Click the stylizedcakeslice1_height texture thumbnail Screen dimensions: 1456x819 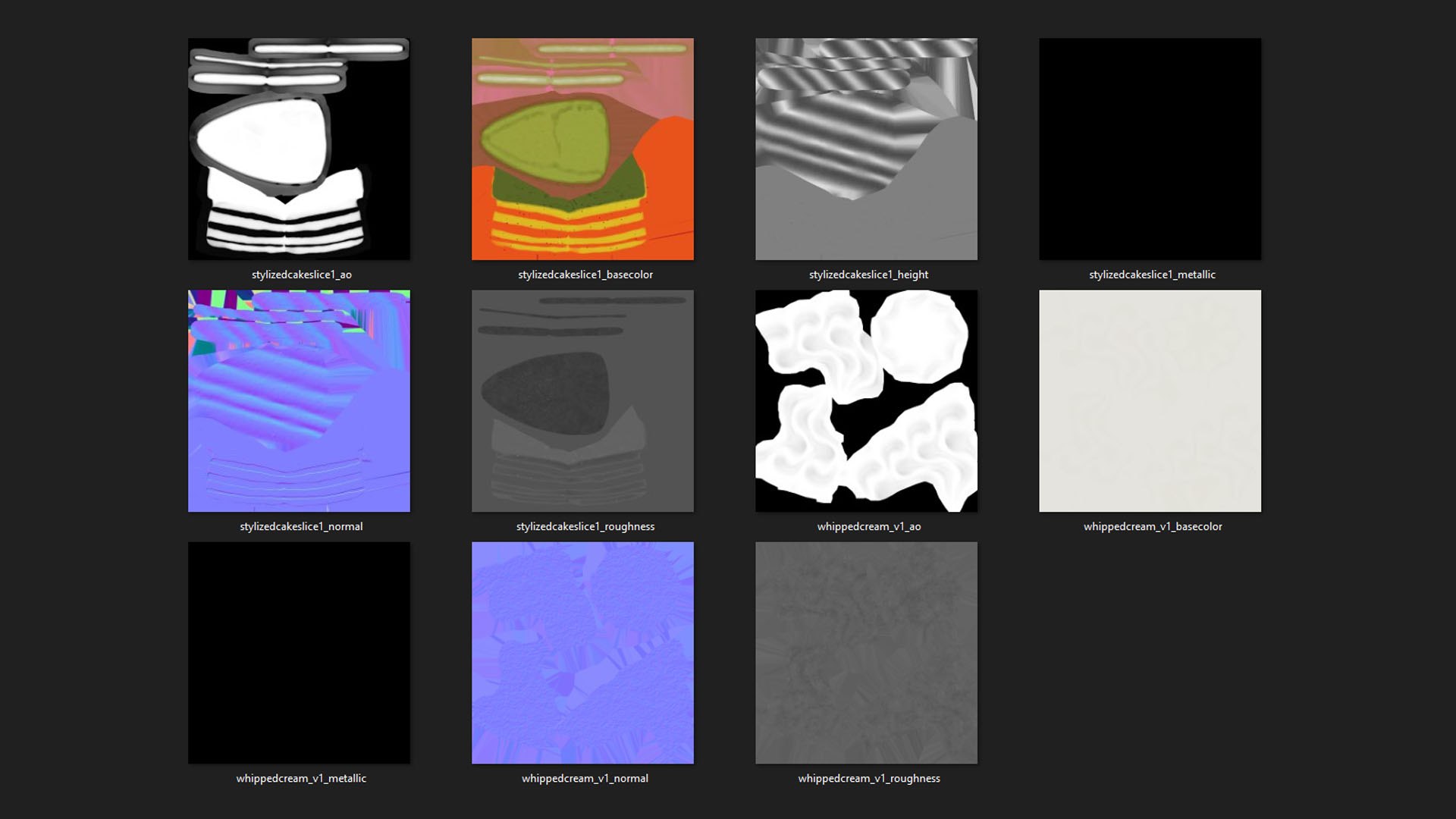(x=866, y=149)
